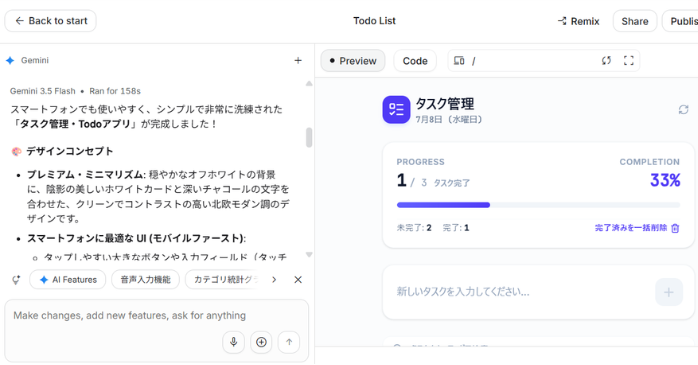Click the chat scroll down arrow
Image resolution: width=698 pixels, height=365 pixels.
coord(309,255)
